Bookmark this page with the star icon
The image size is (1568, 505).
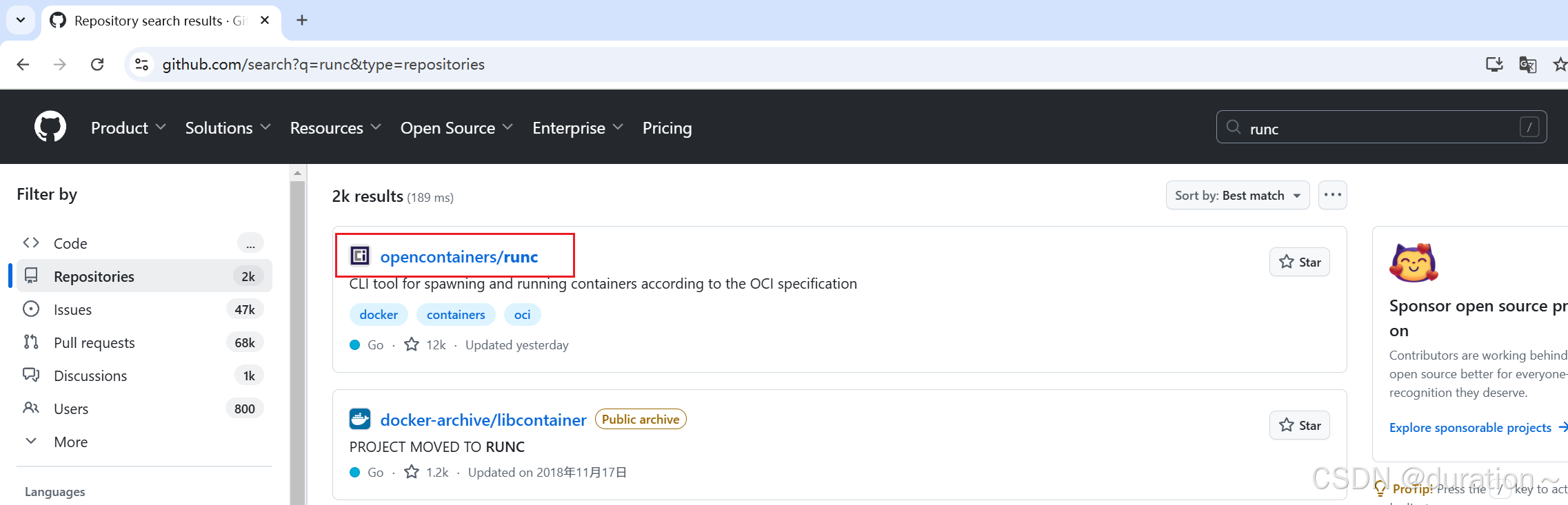1560,64
